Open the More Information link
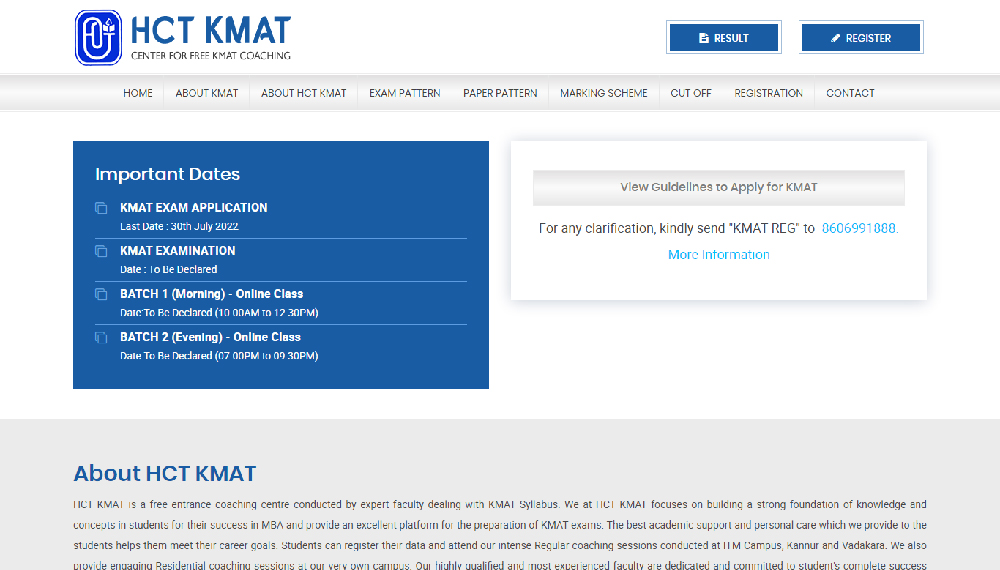 718,255
